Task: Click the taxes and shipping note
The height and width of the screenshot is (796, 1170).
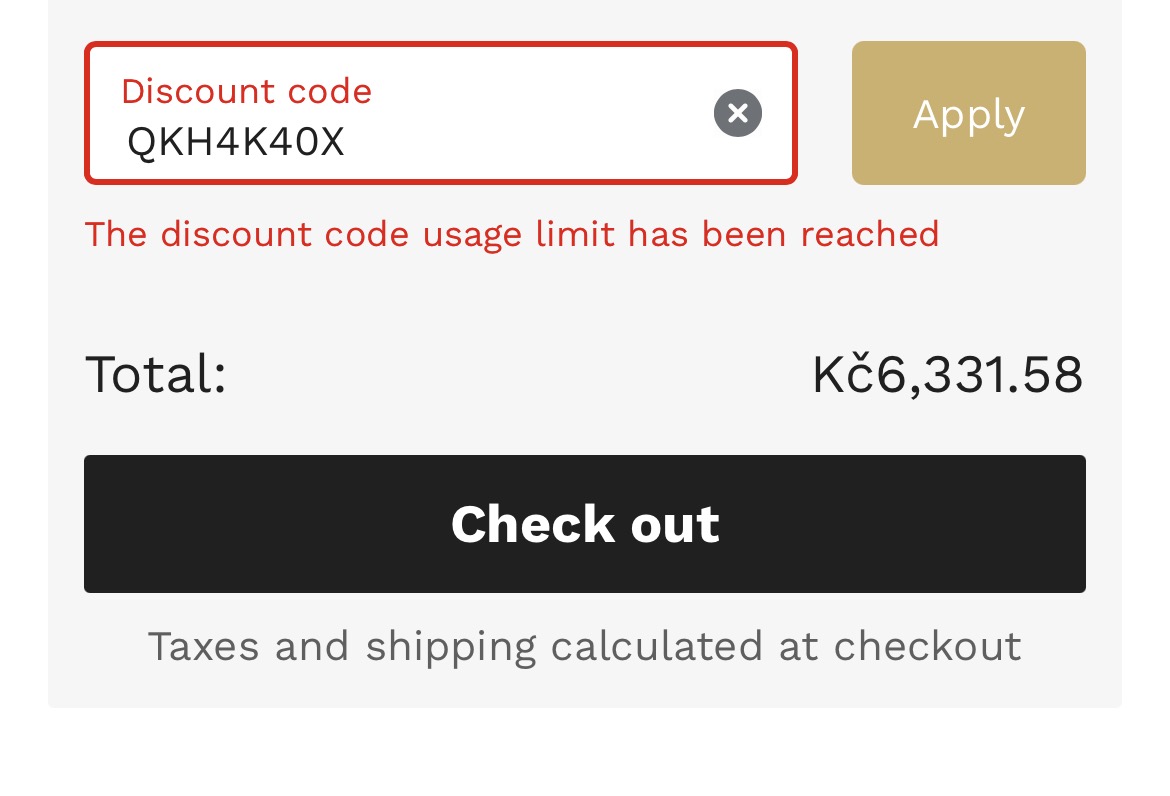Action: (x=584, y=646)
